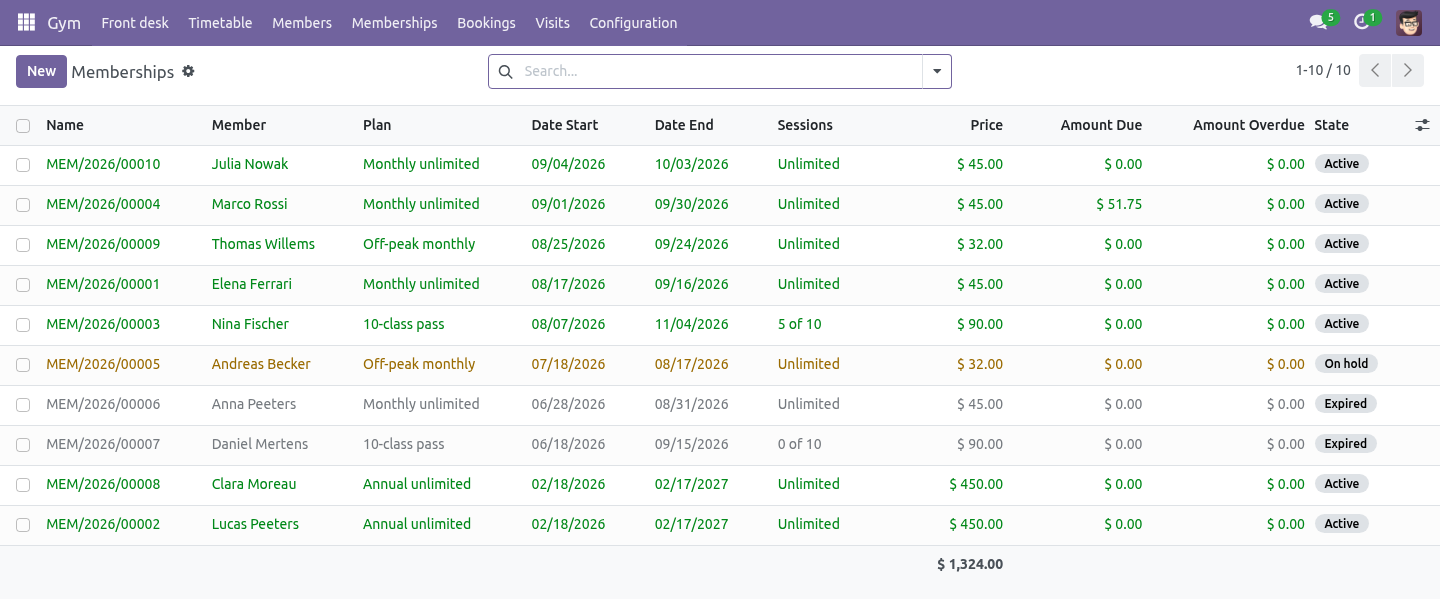
Task: Open optional columns adjust icon
Action: point(1422,125)
